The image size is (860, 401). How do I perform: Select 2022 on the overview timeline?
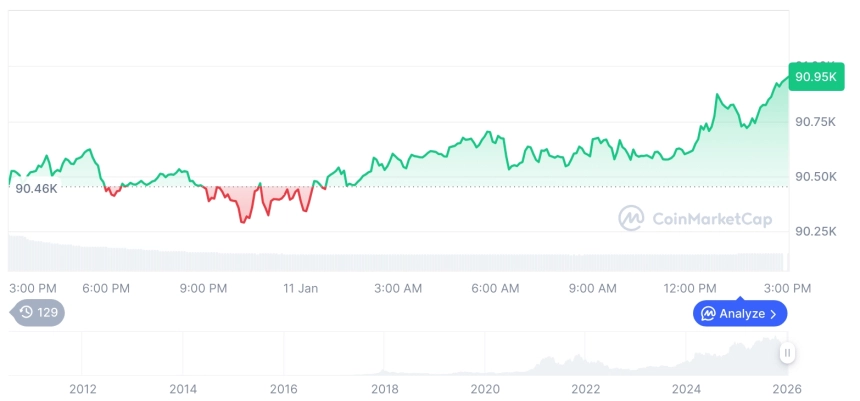[585, 388]
